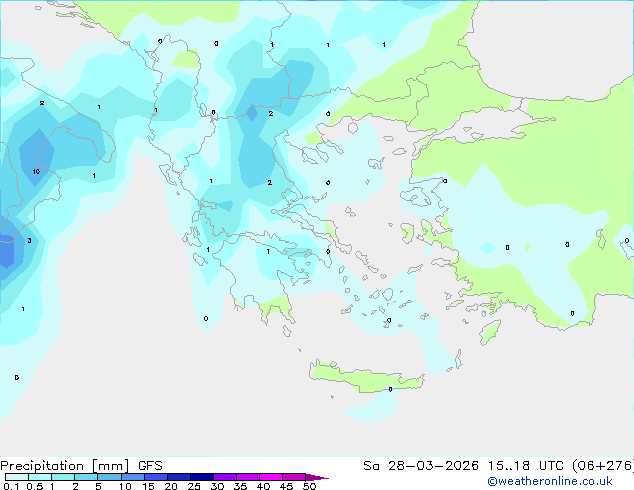The height and width of the screenshot is (490, 634).
Task: Click the 5–10 mm legend color swatch
Action: (109, 477)
